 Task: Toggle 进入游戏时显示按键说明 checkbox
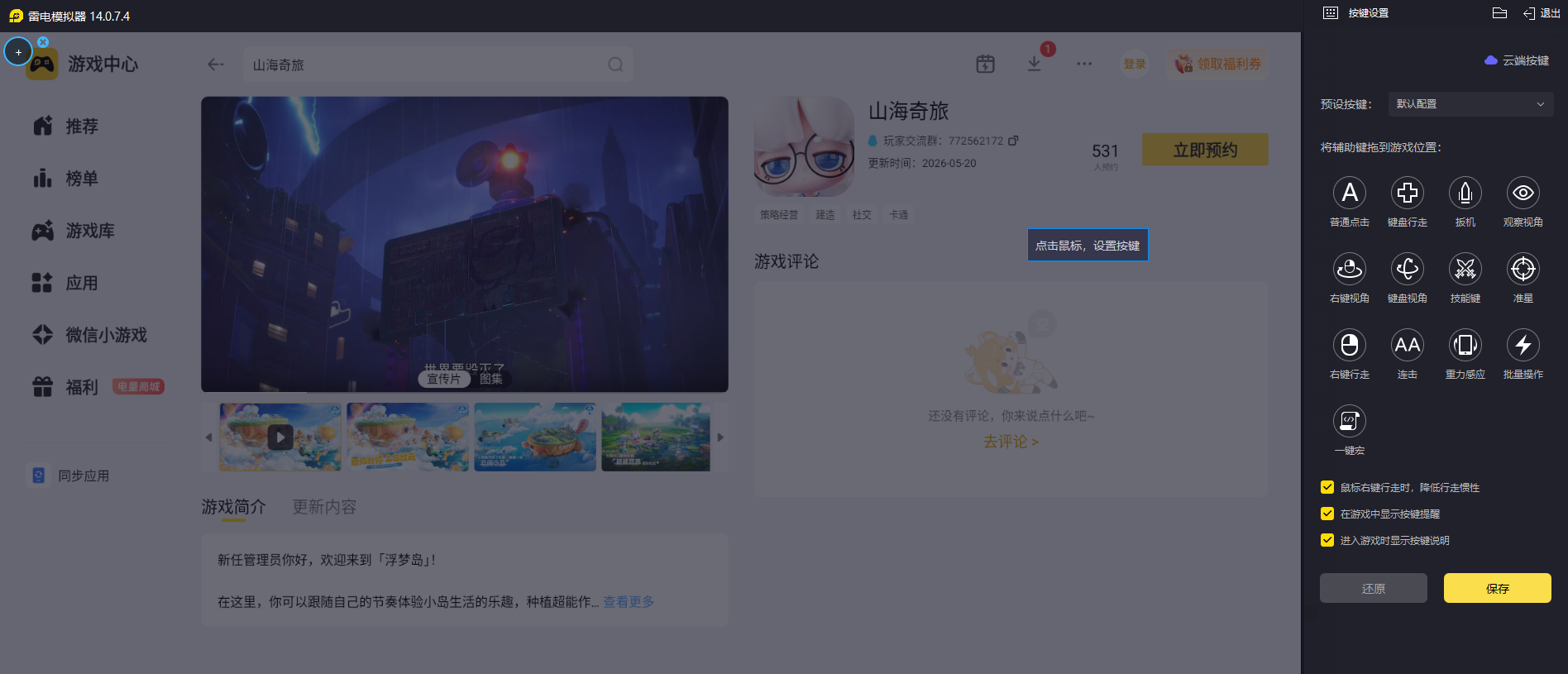(1327, 540)
